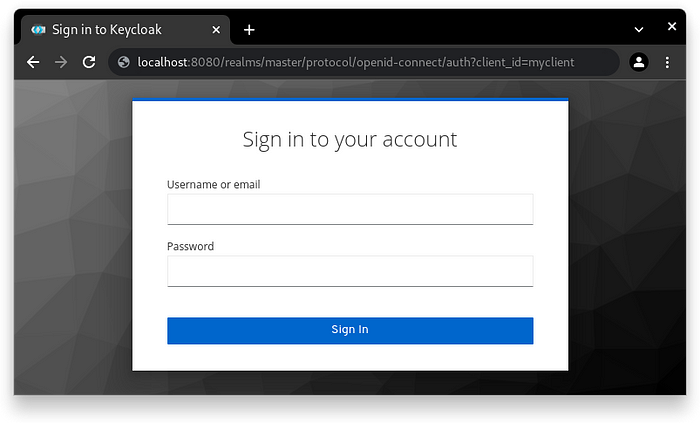Reload the Keycloak login page
The width and height of the screenshot is (700, 423).
89,62
